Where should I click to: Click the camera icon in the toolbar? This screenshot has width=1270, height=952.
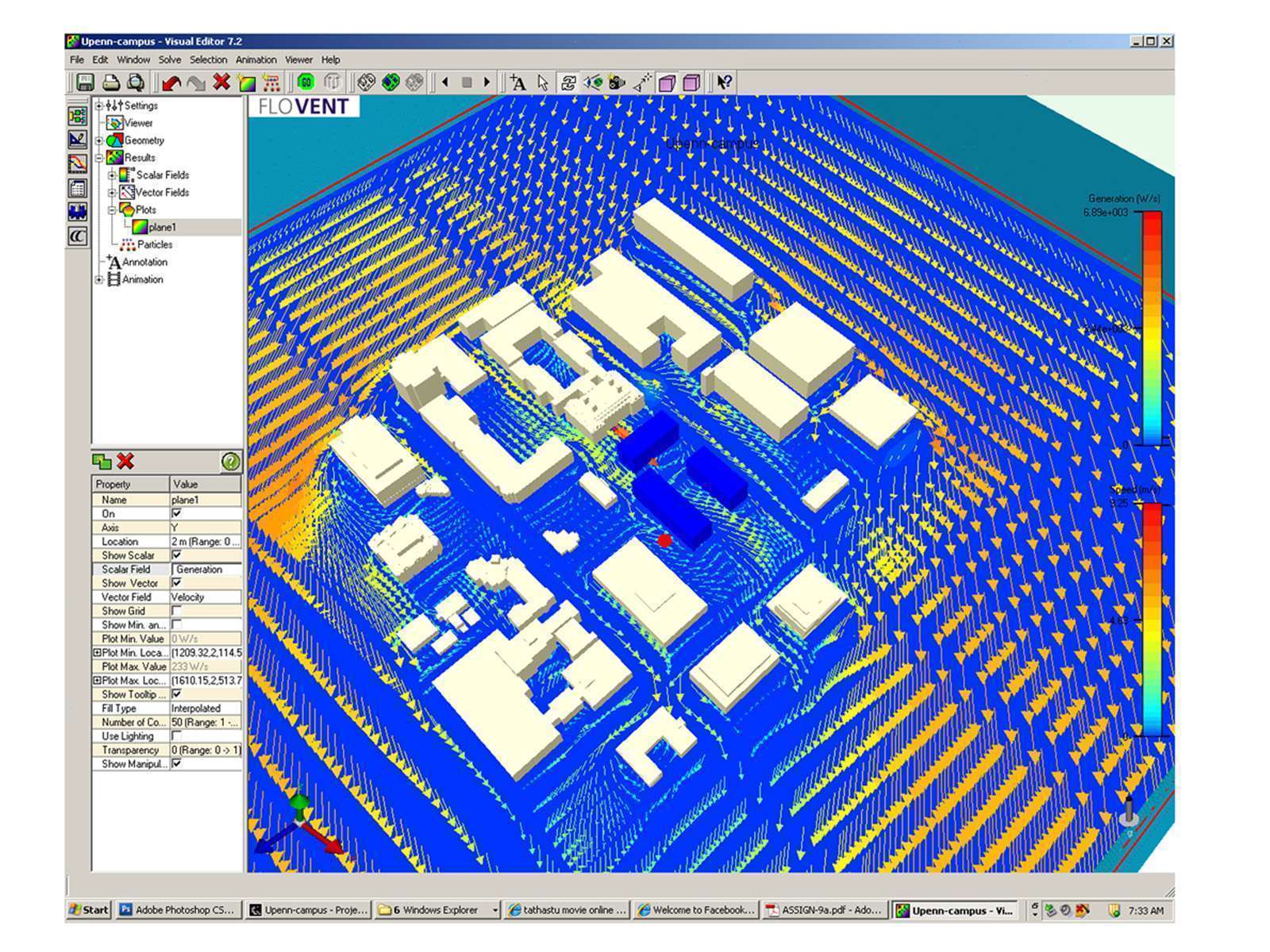(617, 83)
